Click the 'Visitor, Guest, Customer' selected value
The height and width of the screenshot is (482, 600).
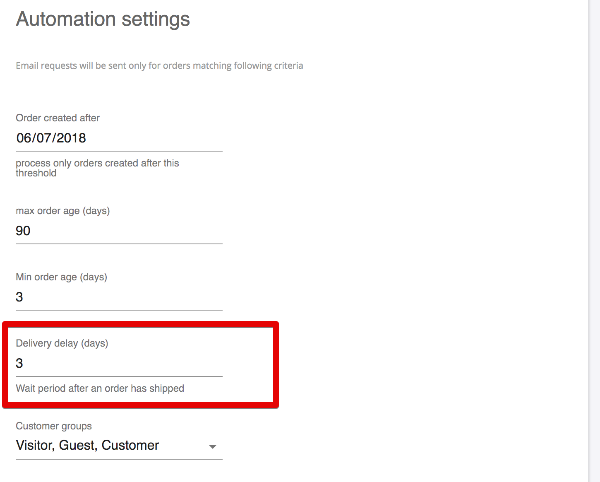pyautogui.click(x=88, y=446)
